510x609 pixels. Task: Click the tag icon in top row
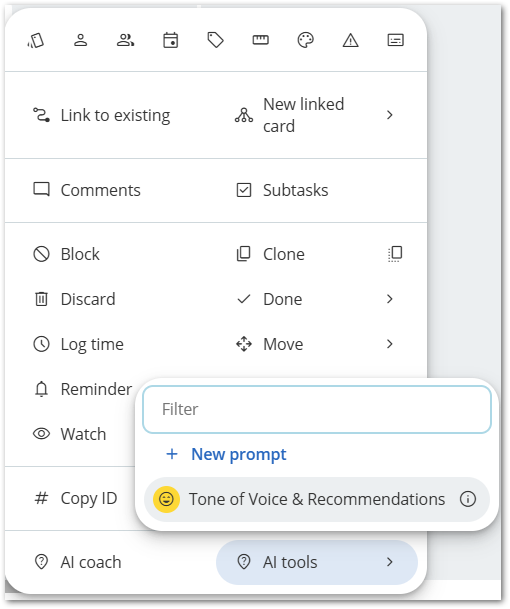[x=216, y=40]
